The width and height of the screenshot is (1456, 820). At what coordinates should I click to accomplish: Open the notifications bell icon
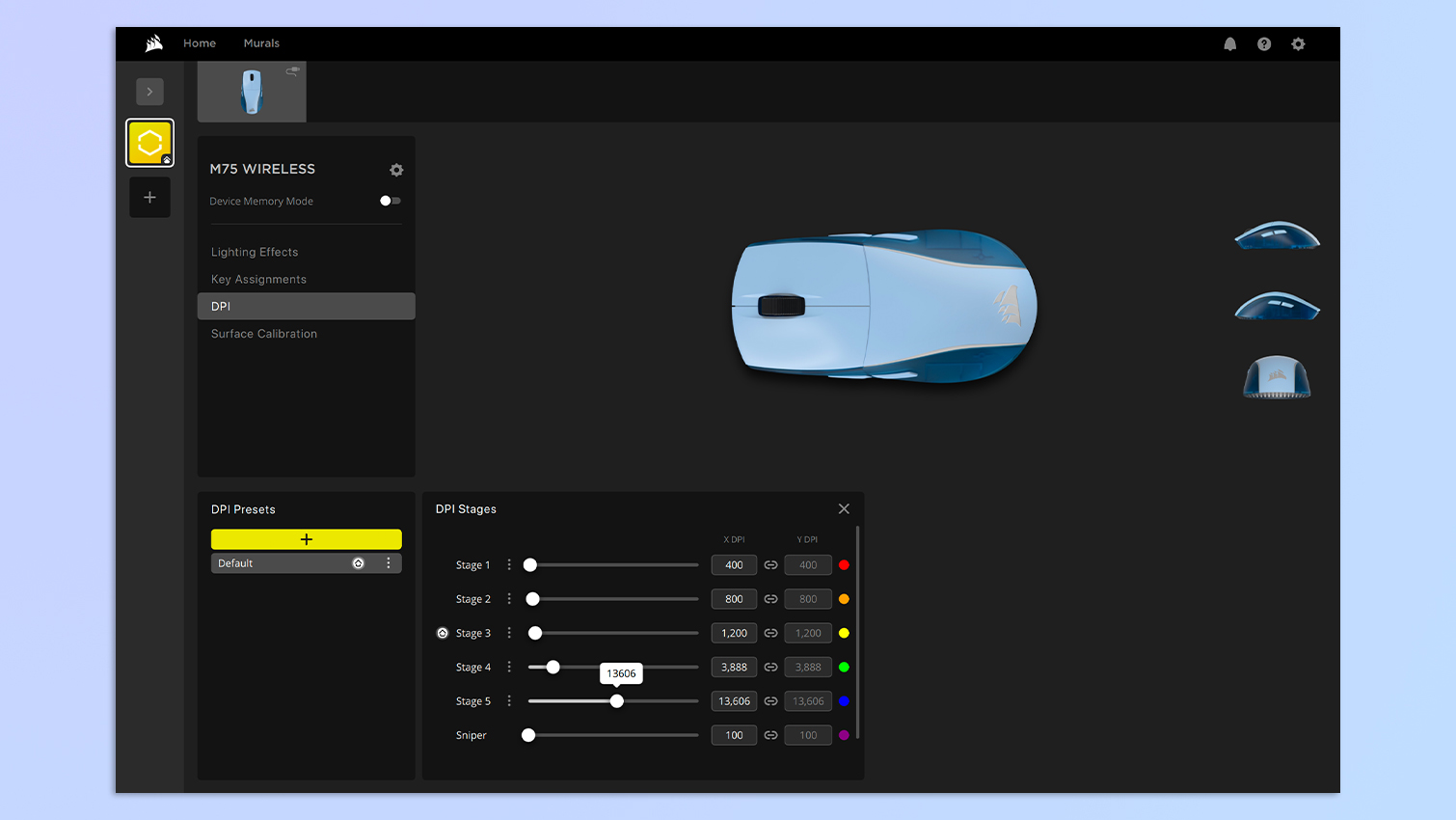coord(1229,44)
